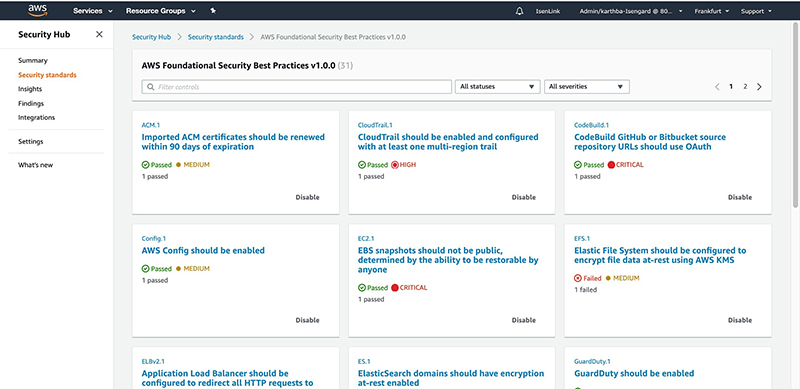Click the ES.1 control ID
This screenshot has width=800, height=389.
click(x=364, y=361)
